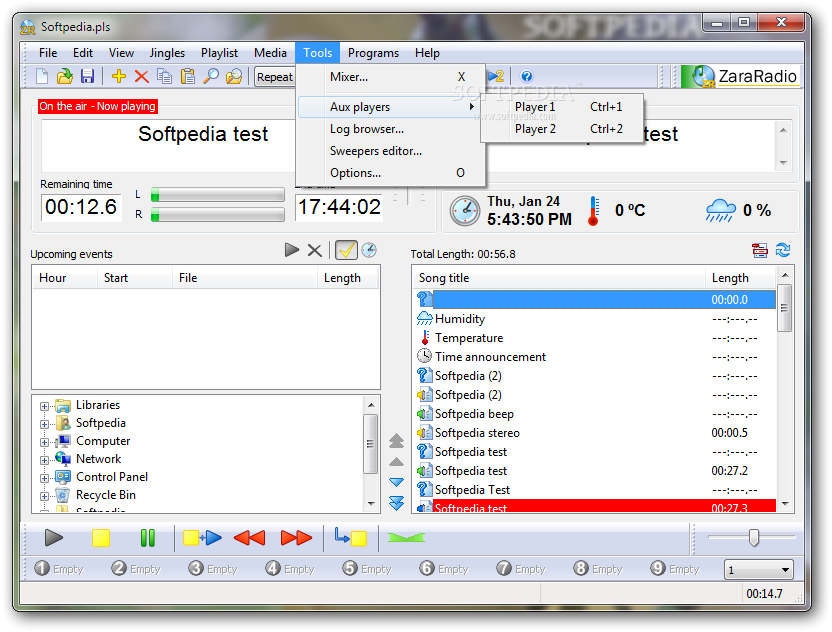Adjust the volume slider thumb
The width and height of the screenshot is (832, 632).
coord(753,538)
